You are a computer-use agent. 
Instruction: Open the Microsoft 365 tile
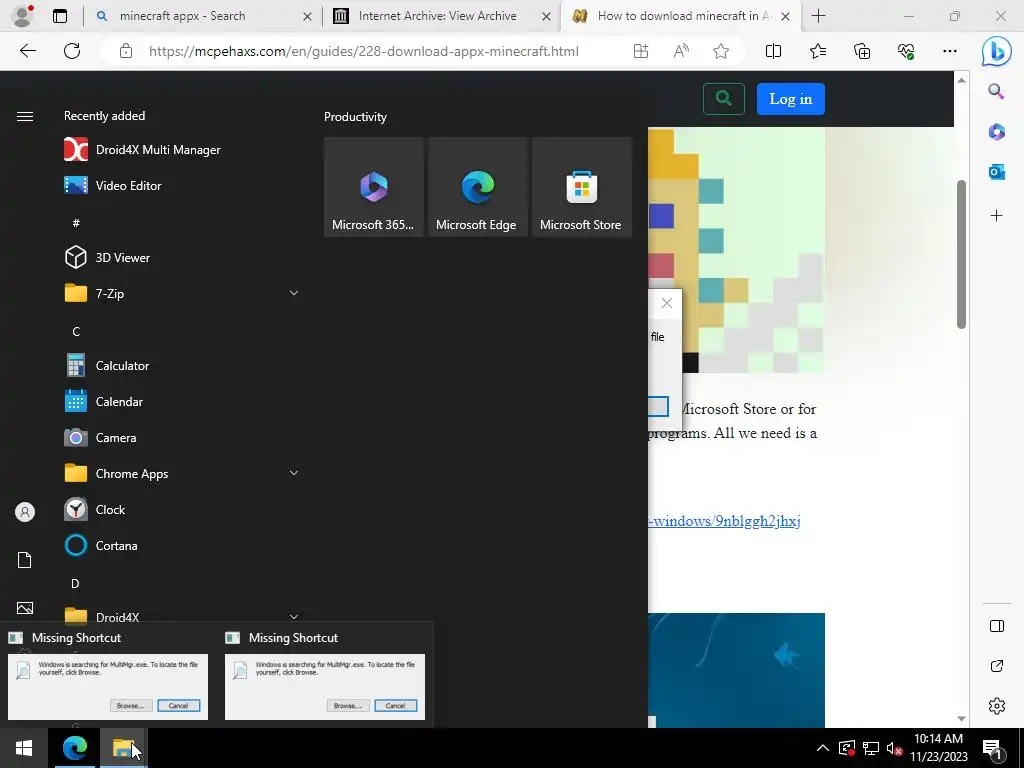(374, 187)
